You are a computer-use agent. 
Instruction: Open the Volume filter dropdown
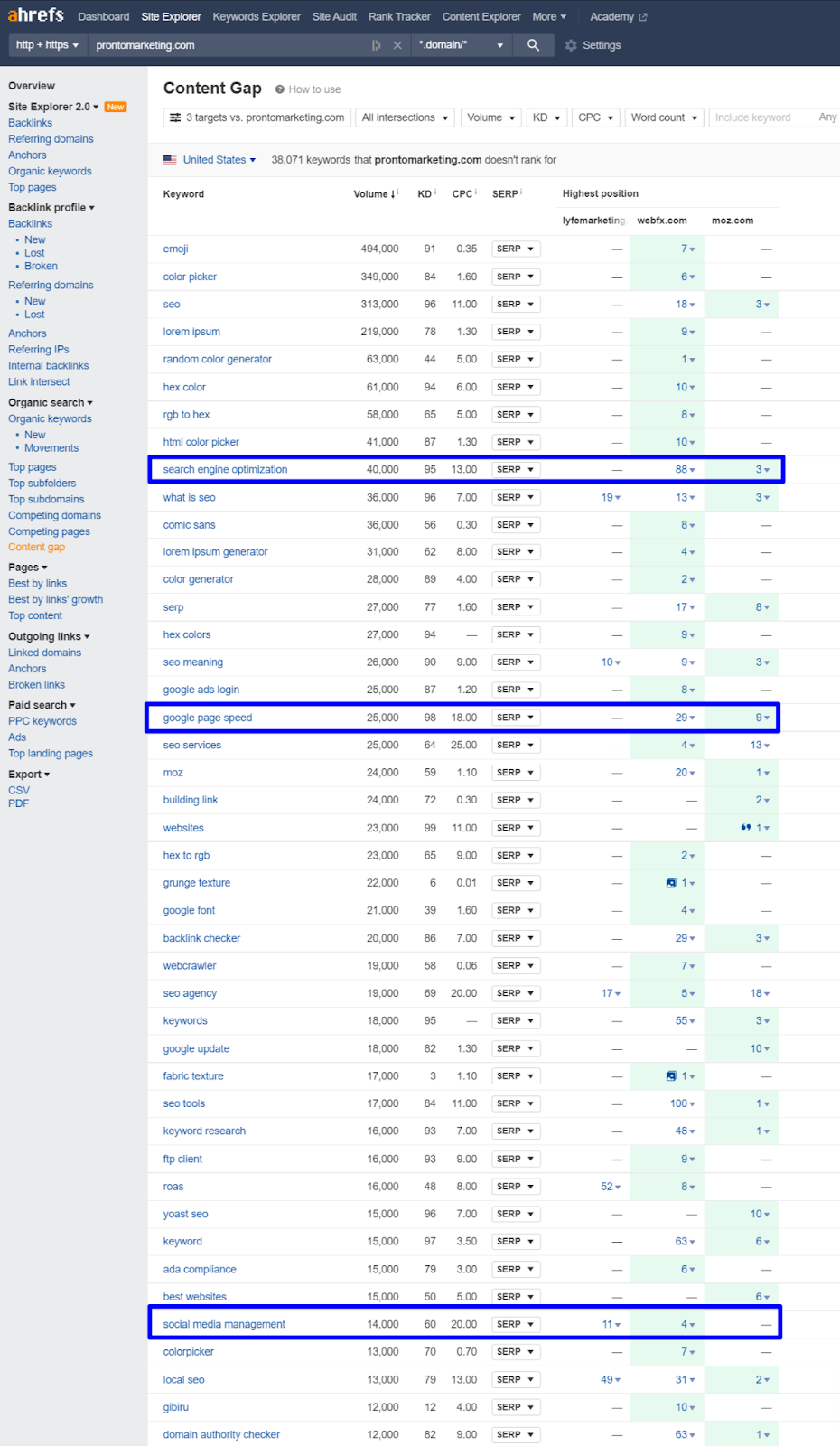pyautogui.click(x=491, y=117)
